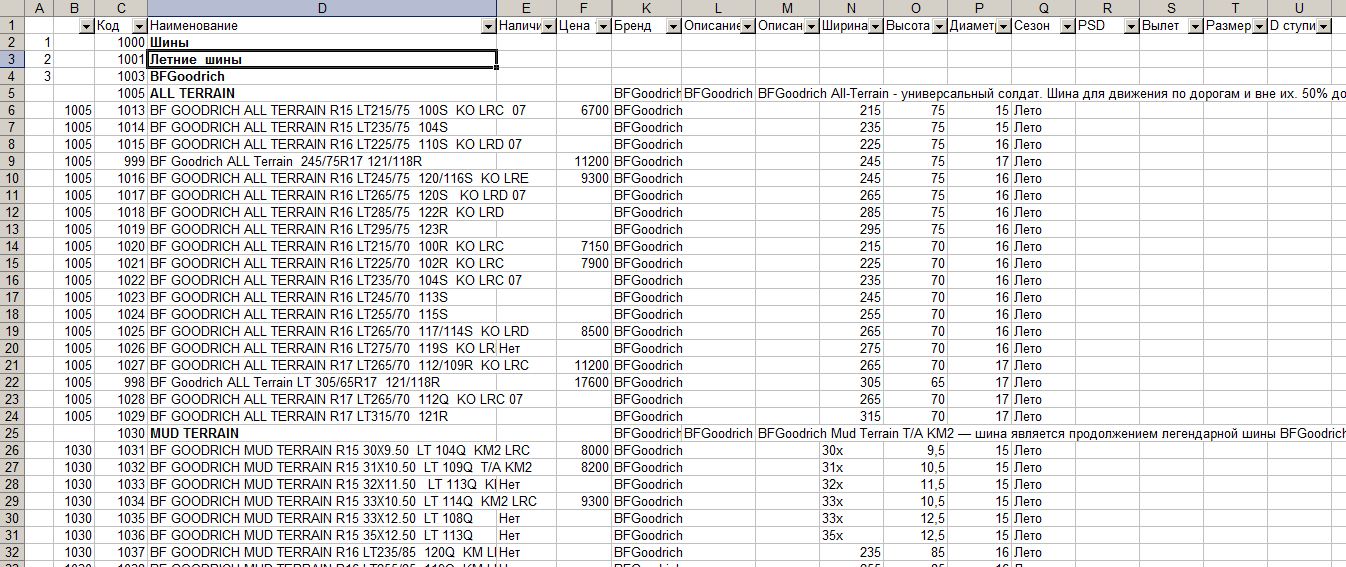The height and width of the screenshot is (567, 1346).
Task: Select 'BF Goodrich ALL Terrain LT 305/65R17' cell
Action: (x=322, y=382)
